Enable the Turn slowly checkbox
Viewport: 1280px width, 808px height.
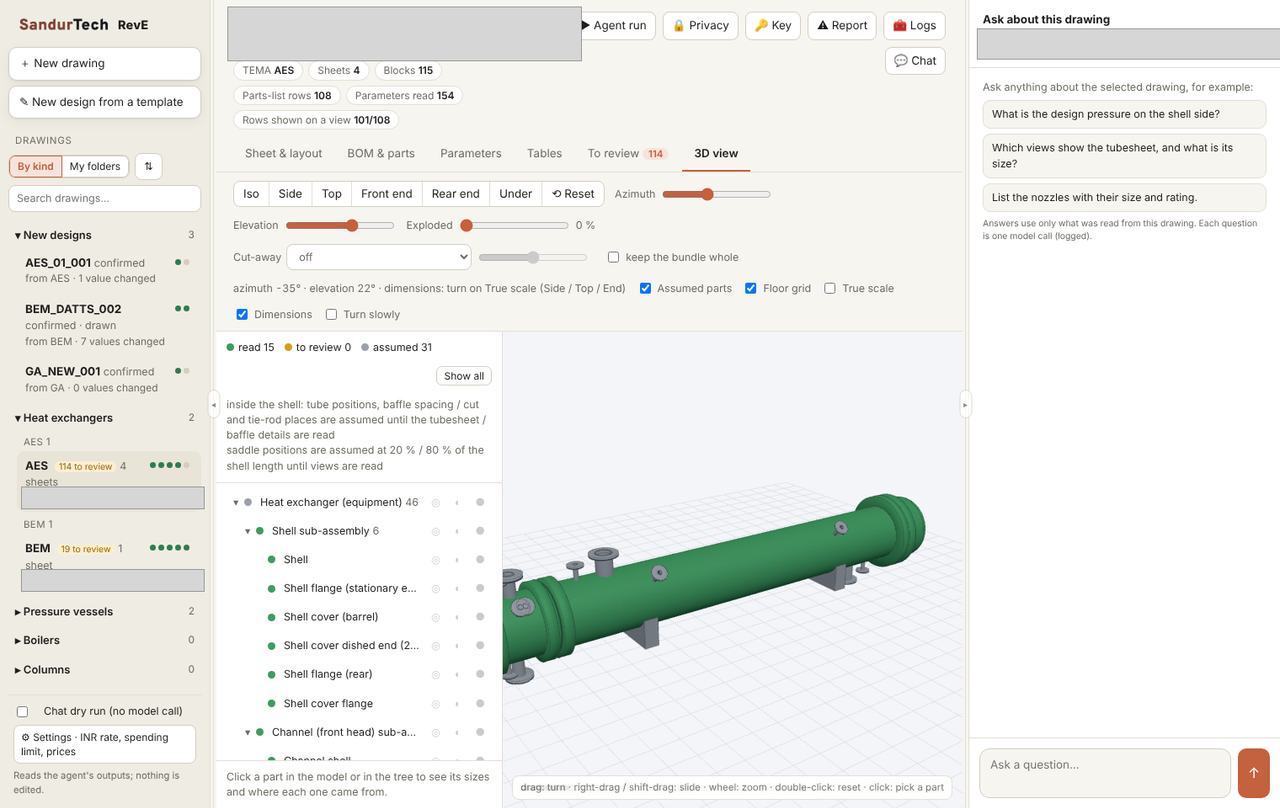click(332, 314)
